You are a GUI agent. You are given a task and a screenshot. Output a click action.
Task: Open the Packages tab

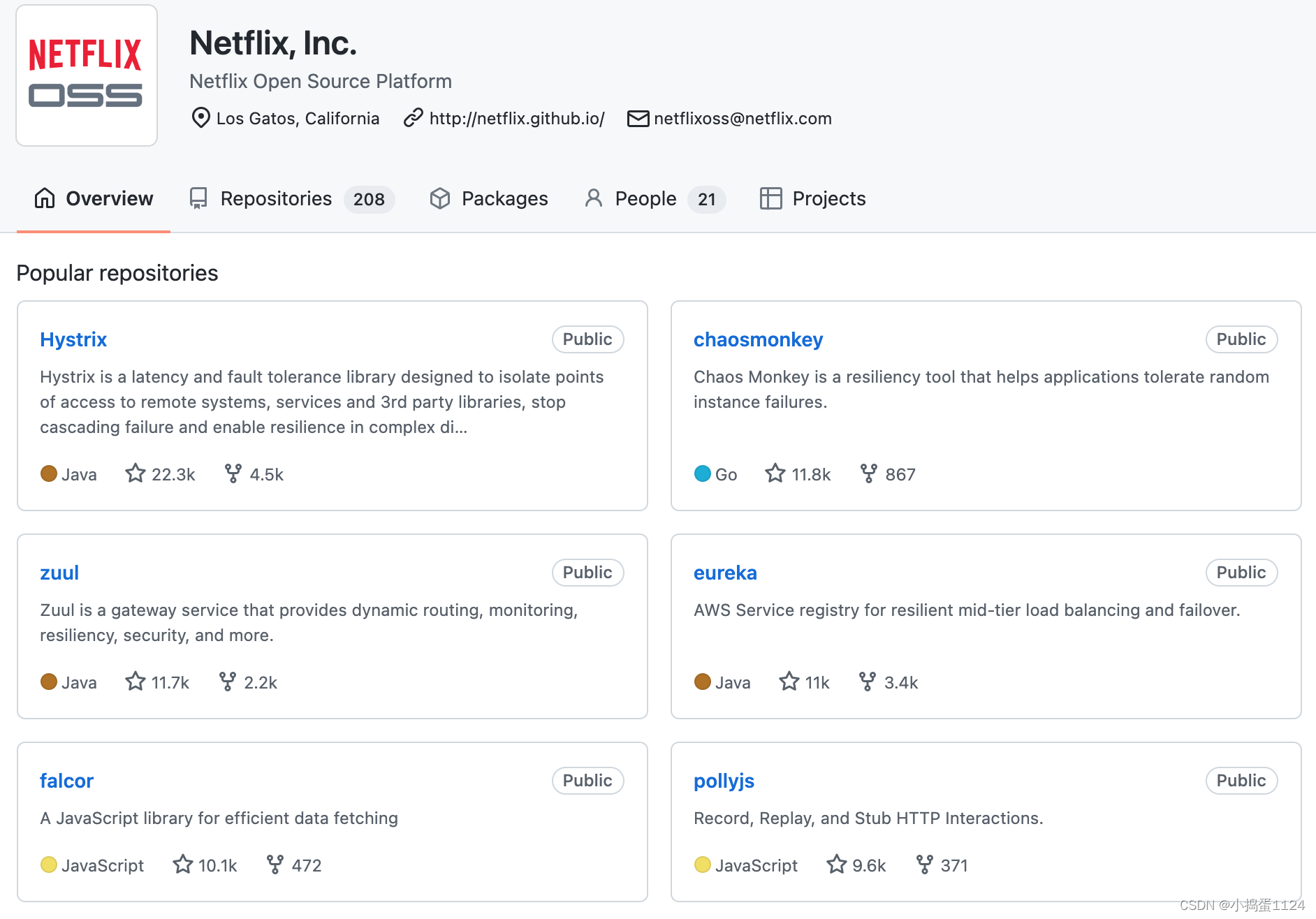pyautogui.click(x=489, y=199)
